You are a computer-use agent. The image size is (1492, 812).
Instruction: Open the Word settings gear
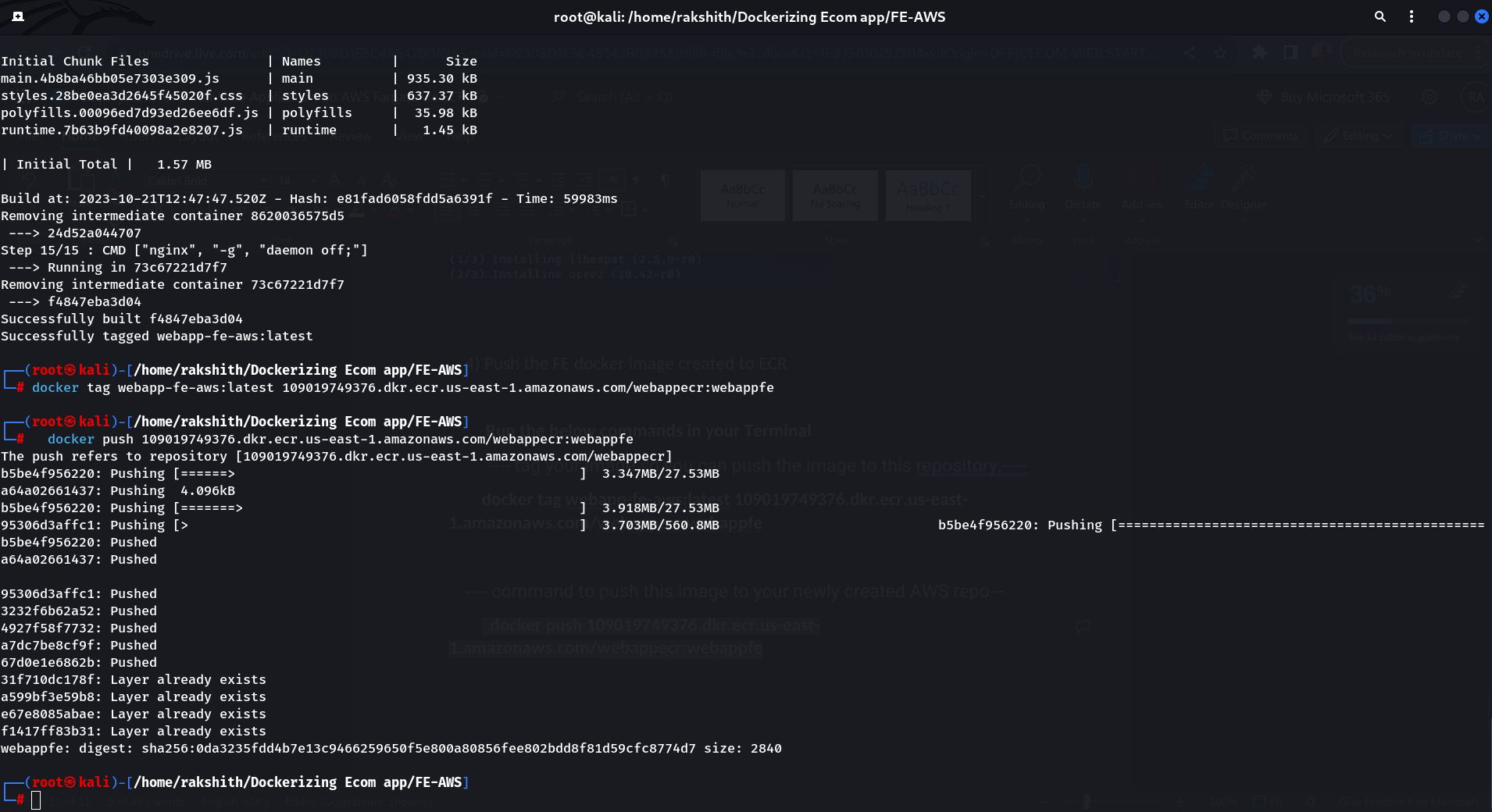coord(1429,97)
